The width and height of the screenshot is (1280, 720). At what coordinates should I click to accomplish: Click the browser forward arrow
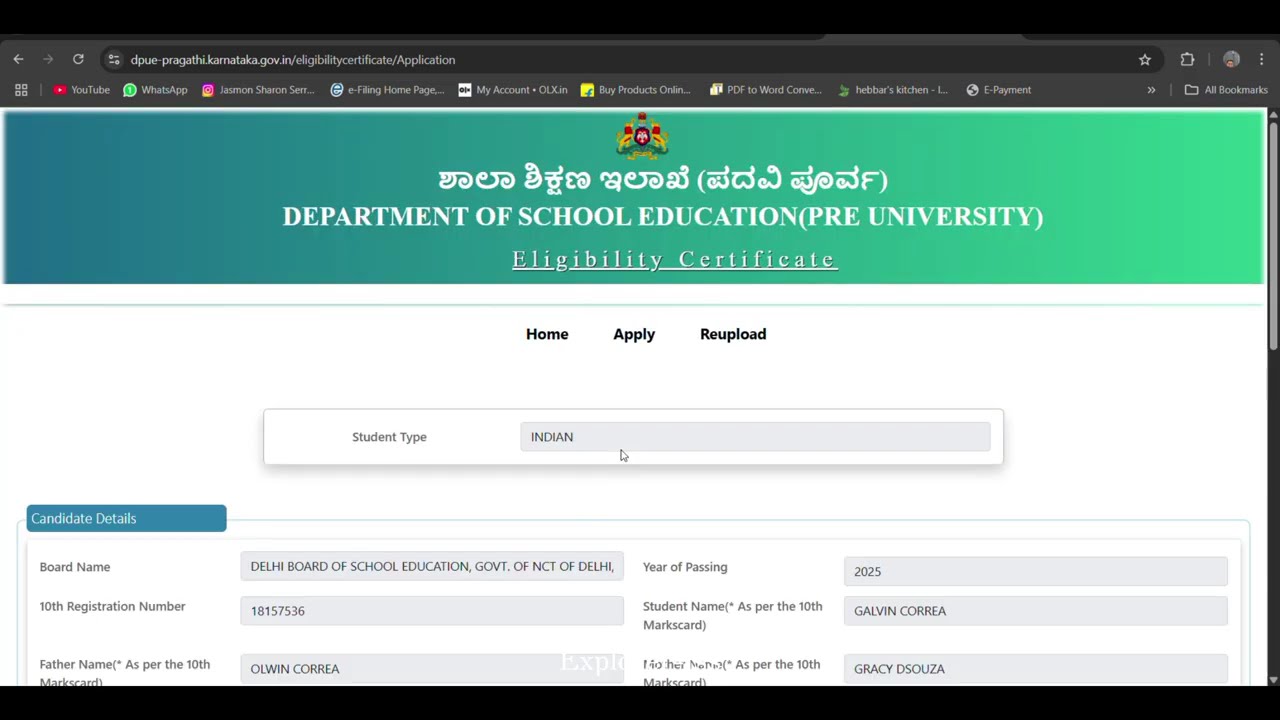[48, 60]
